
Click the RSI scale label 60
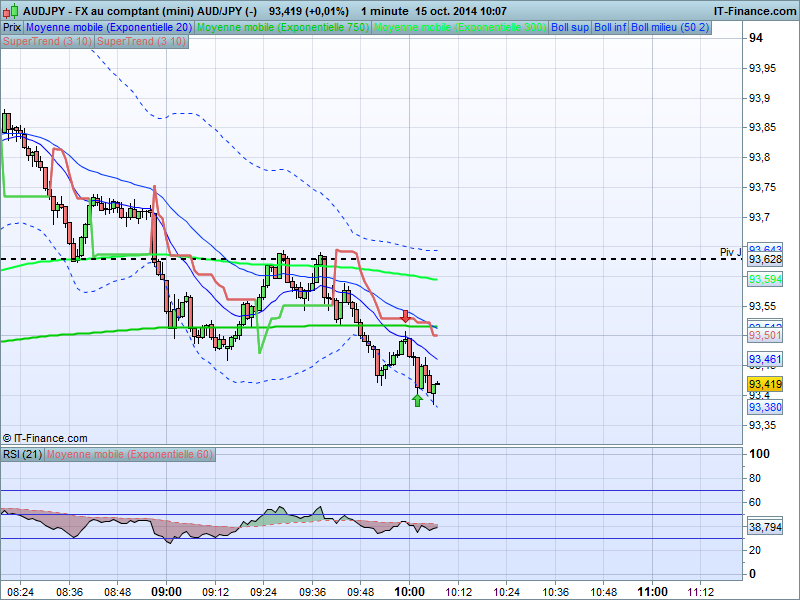(x=755, y=502)
